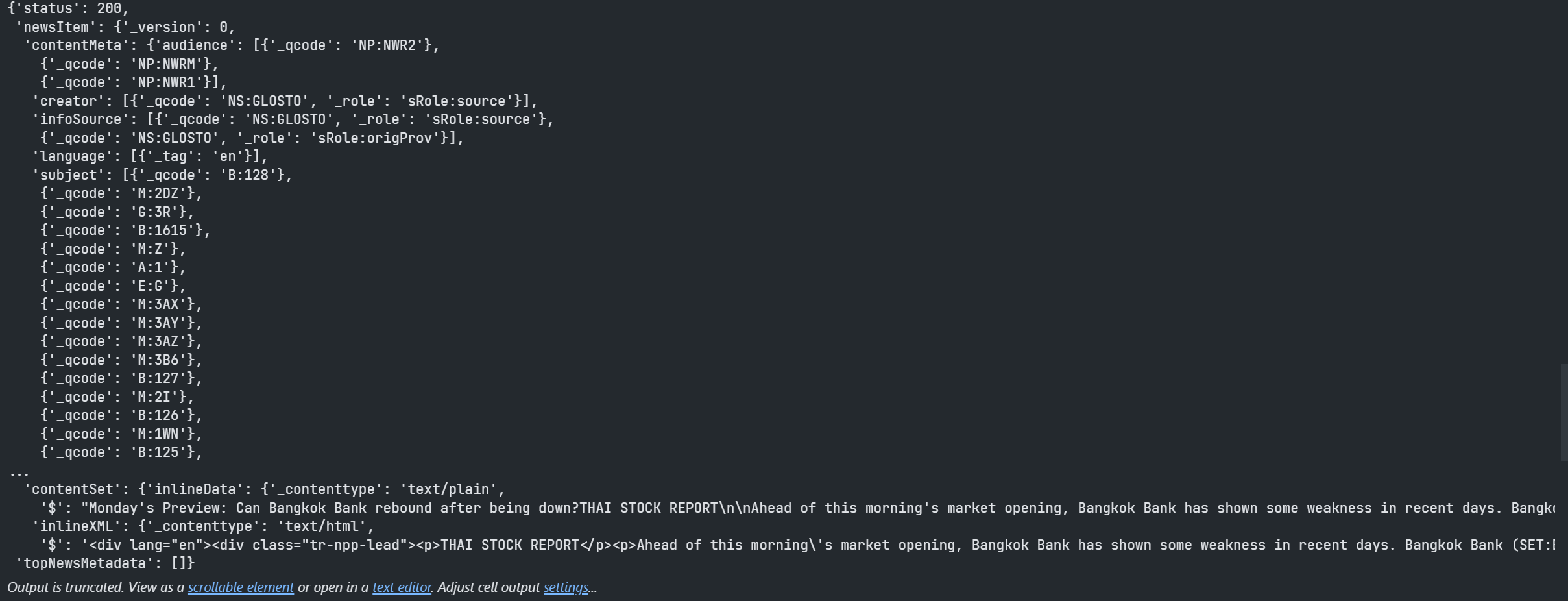Image resolution: width=1568 pixels, height=601 pixels.
Task: Click the vertical scrollbar thumb
Action: [x=1563, y=413]
